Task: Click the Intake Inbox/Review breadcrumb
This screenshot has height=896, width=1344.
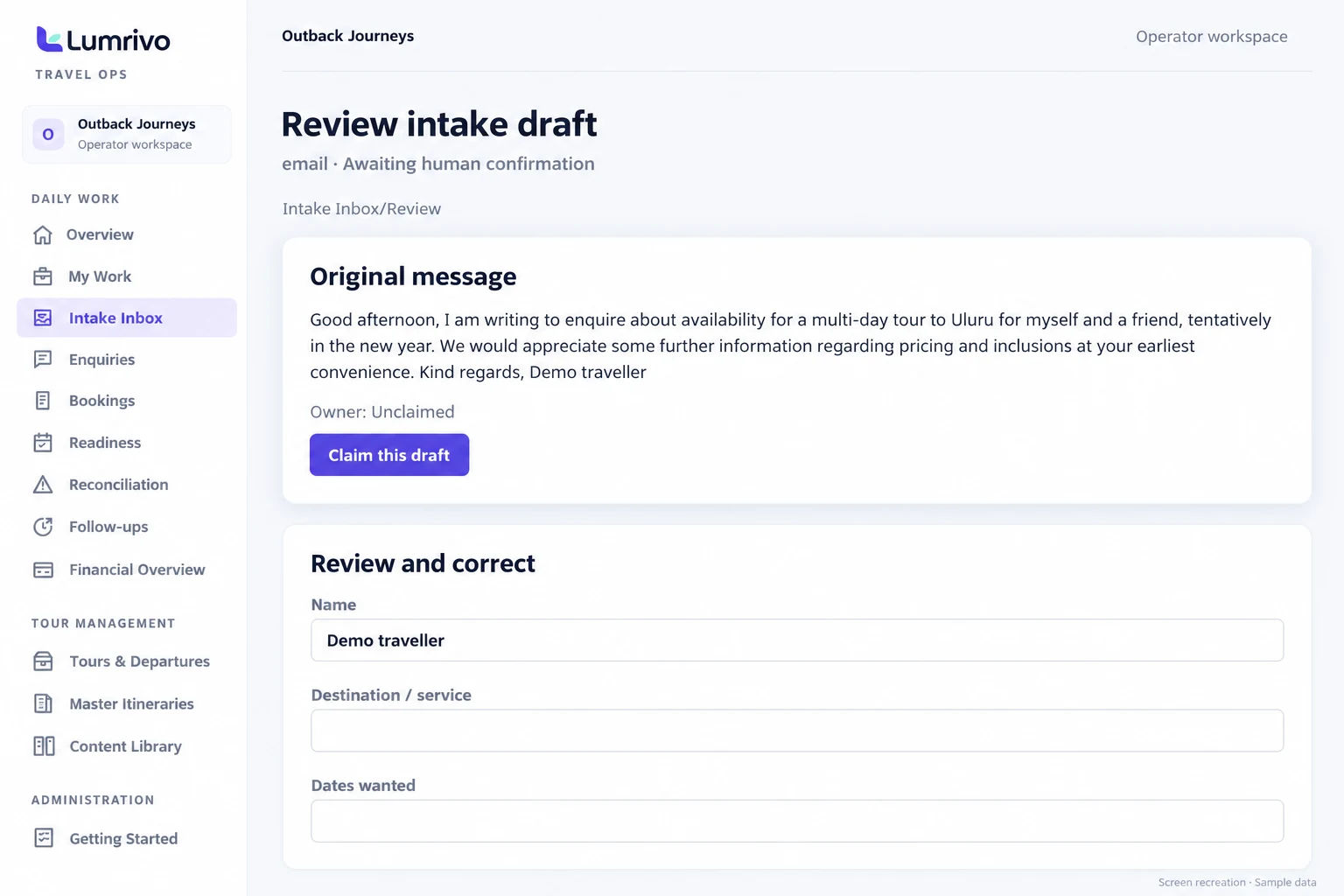Action: (361, 209)
